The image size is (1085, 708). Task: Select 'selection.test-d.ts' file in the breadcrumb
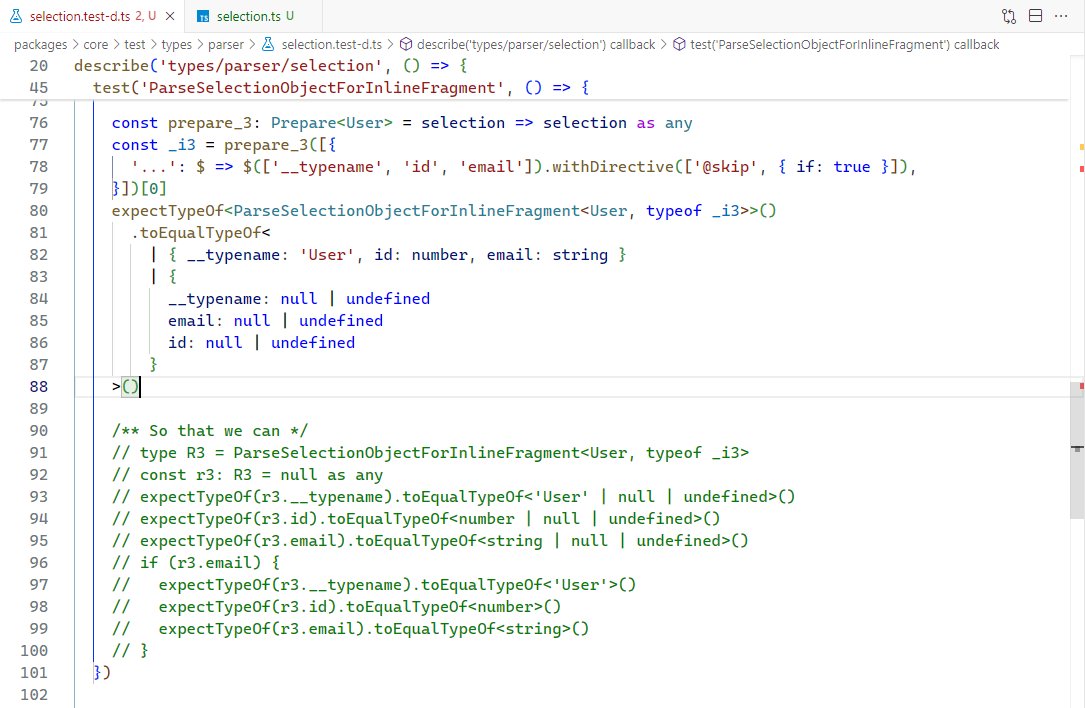pos(331,44)
